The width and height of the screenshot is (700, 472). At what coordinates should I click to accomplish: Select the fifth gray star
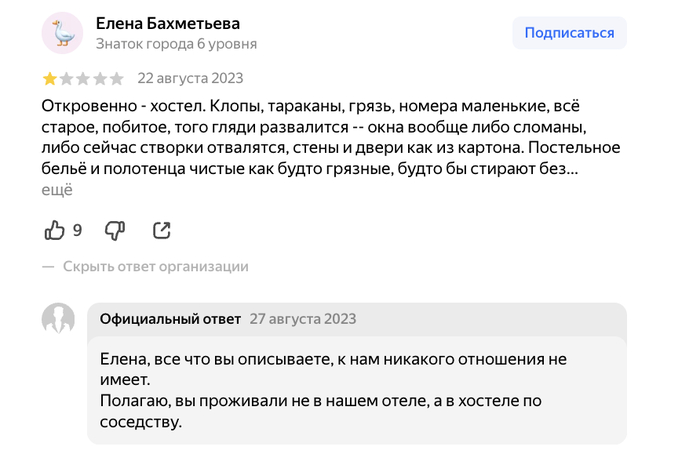point(117,79)
